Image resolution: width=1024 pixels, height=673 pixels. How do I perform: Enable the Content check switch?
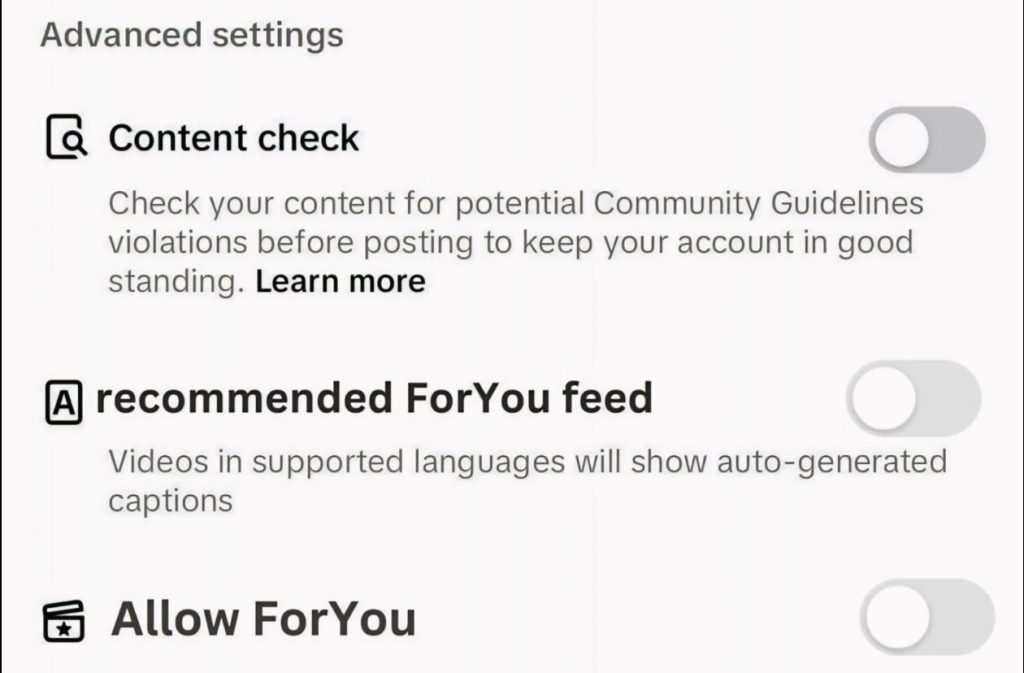pyautogui.click(x=927, y=140)
